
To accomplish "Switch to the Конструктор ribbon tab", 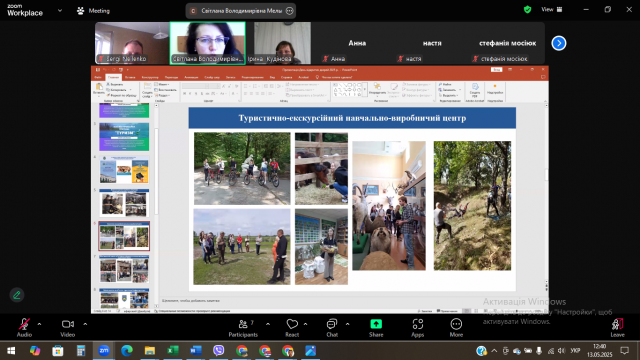I will [x=150, y=77].
